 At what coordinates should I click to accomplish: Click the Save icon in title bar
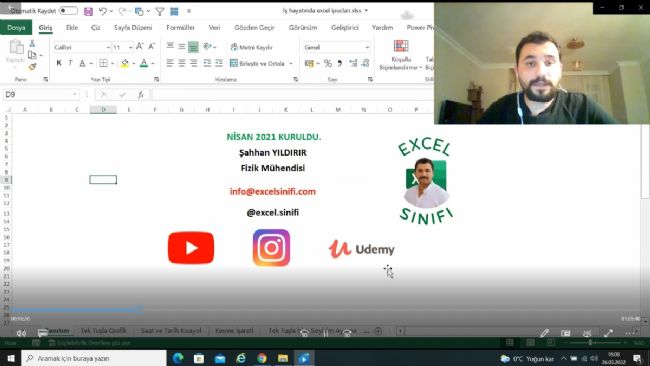(x=88, y=12)
